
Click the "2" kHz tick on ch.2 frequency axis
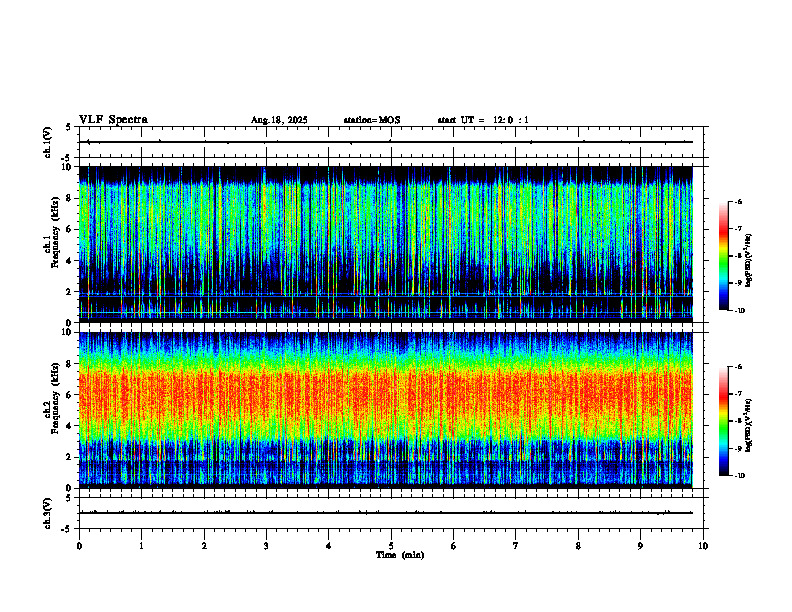click(70, 457)
